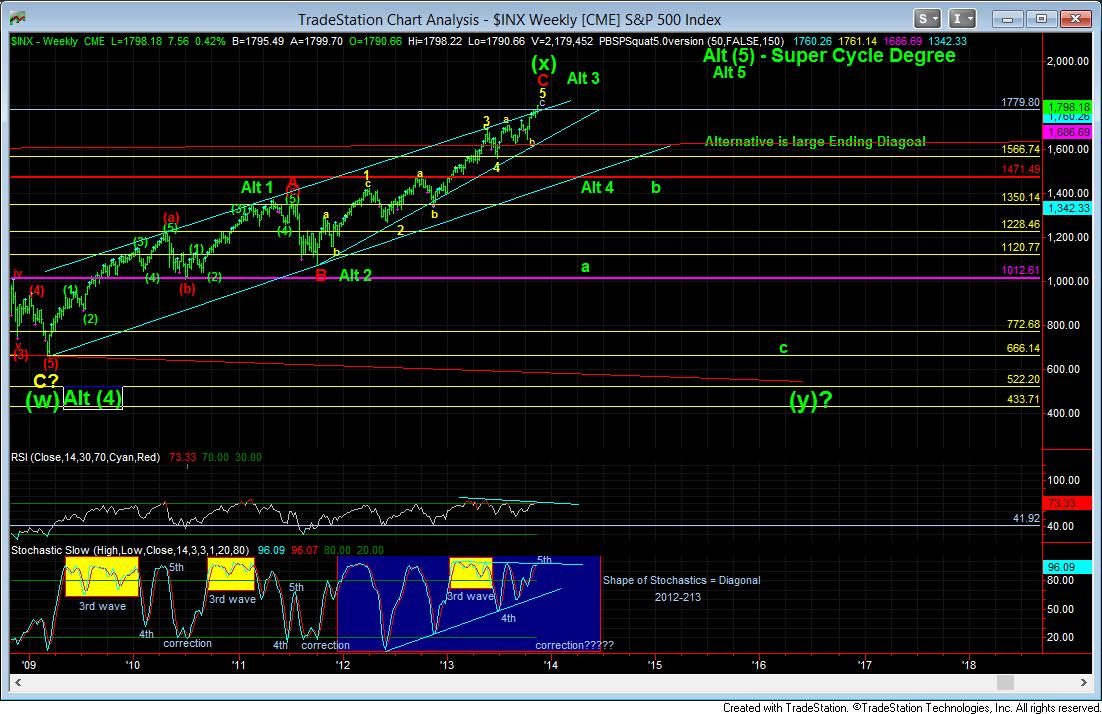Screen dimensions: 1102x714
Task: Click the red 1471.49 level label
Action: [1020, 169]
